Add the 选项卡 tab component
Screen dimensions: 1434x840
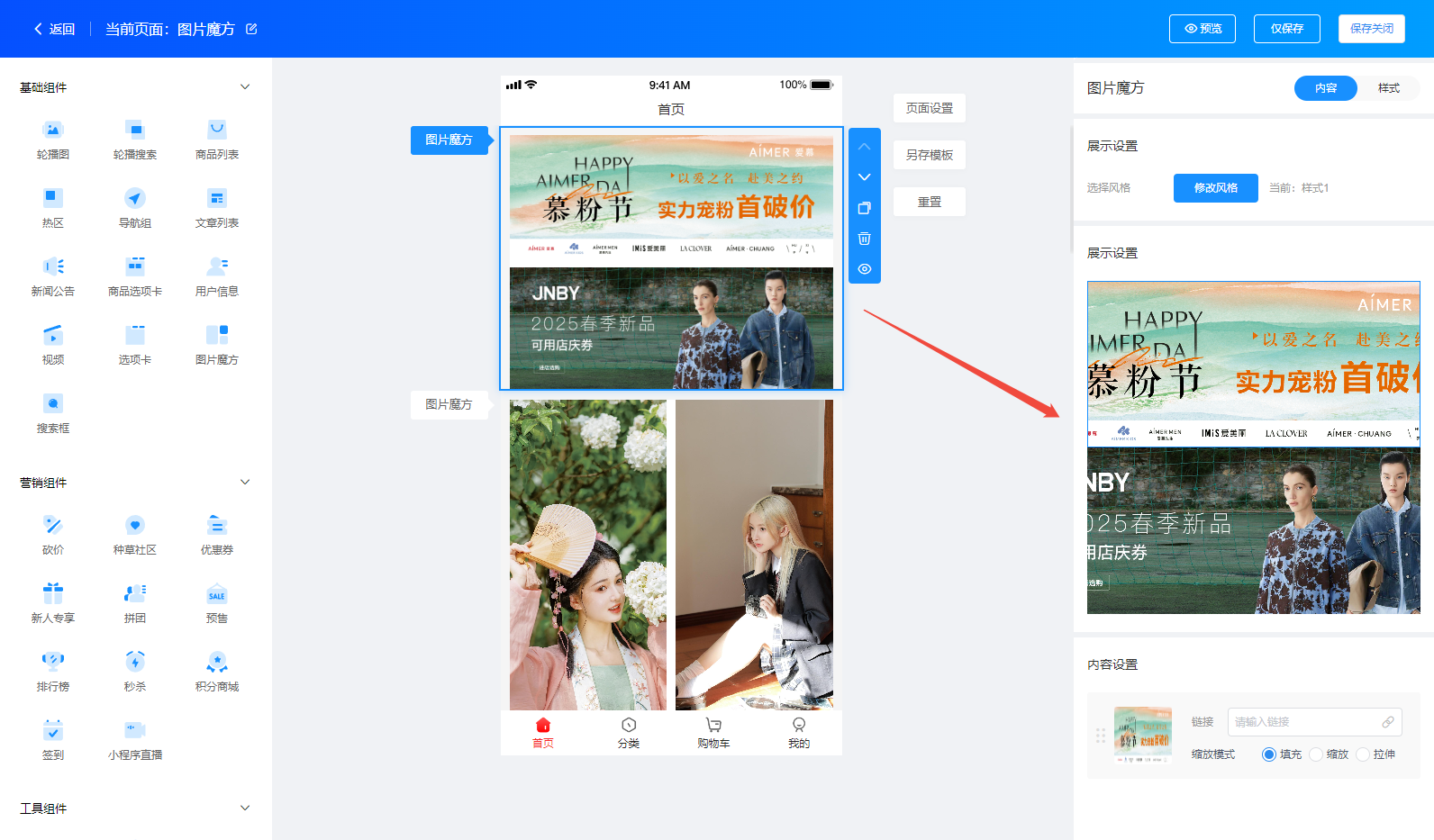tap(135, 346)
